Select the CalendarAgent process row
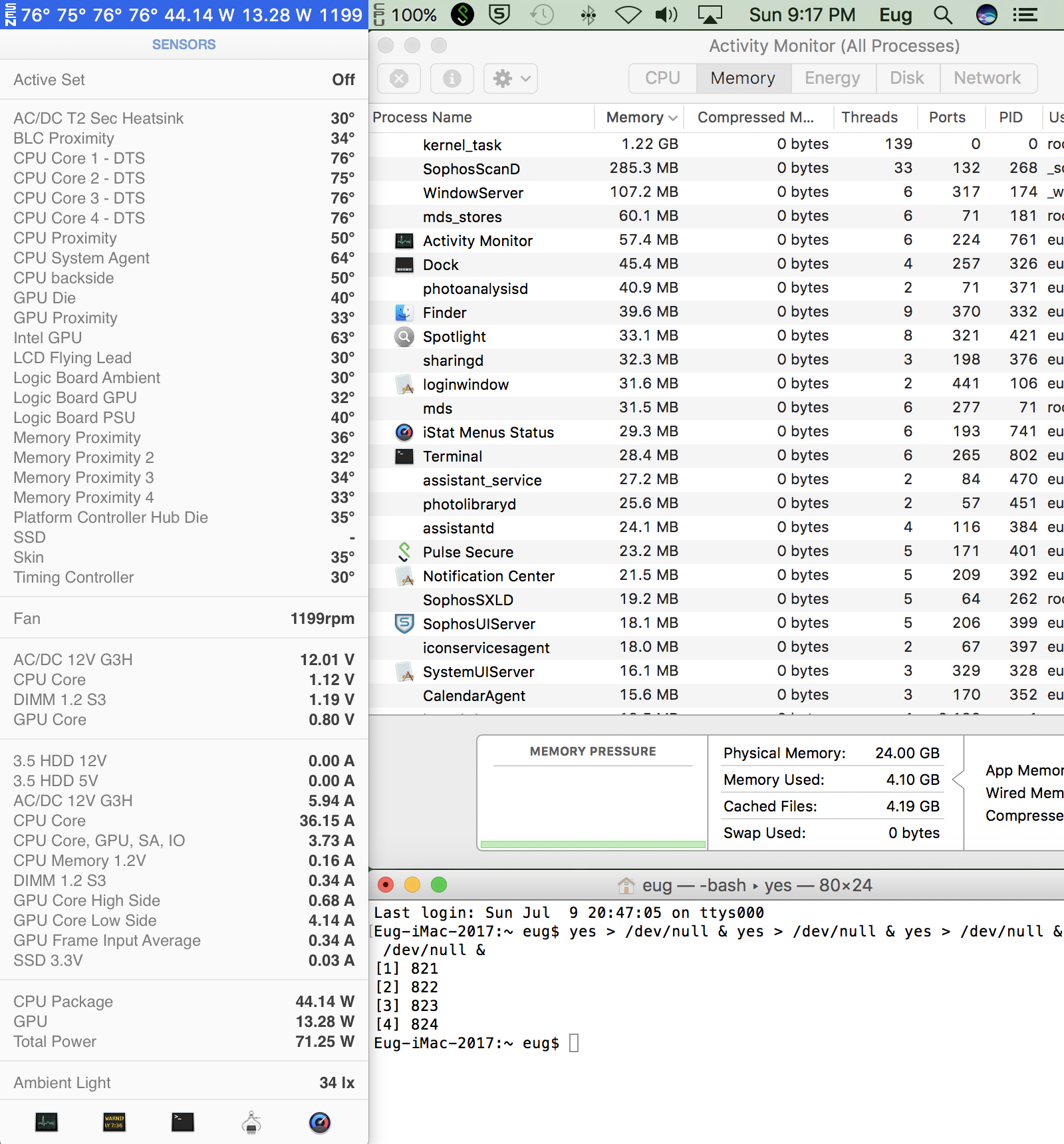The width and height of the screenshot is (1064, 1144). pyautogui.click(x=716, y=695)
